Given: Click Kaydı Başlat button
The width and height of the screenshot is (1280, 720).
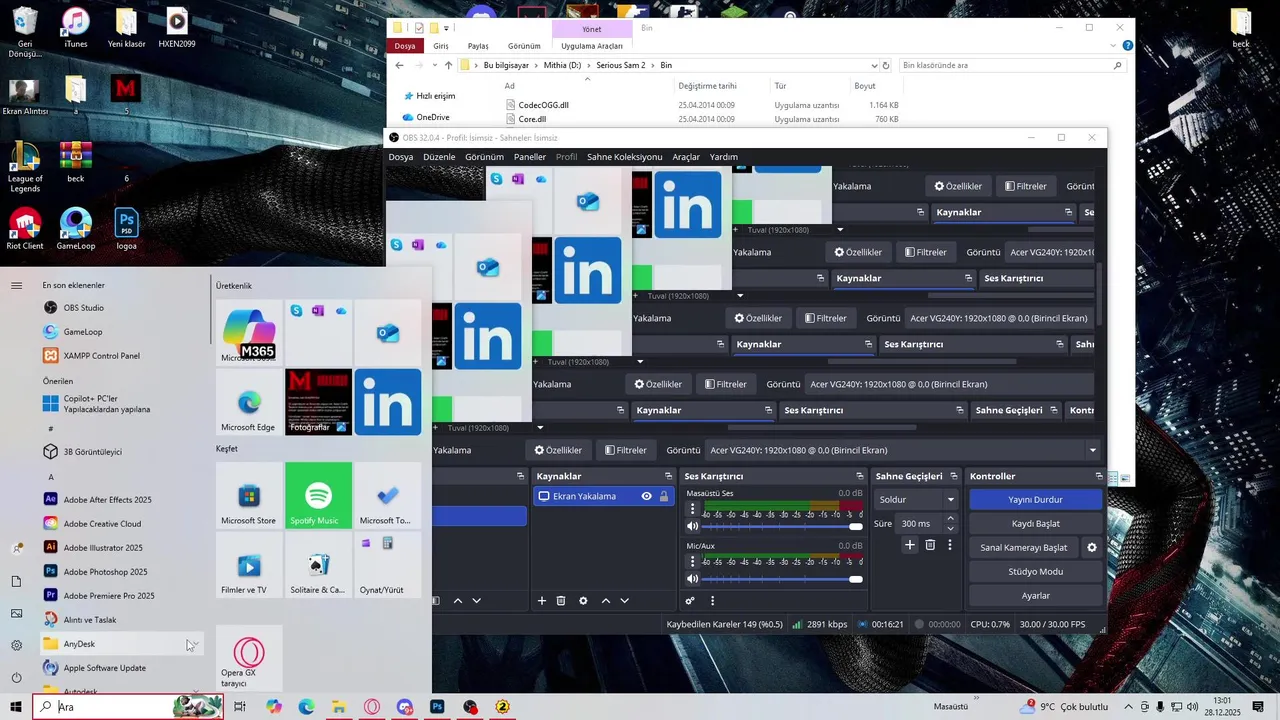Looking at the screenshot, I should click(1035, 524).
